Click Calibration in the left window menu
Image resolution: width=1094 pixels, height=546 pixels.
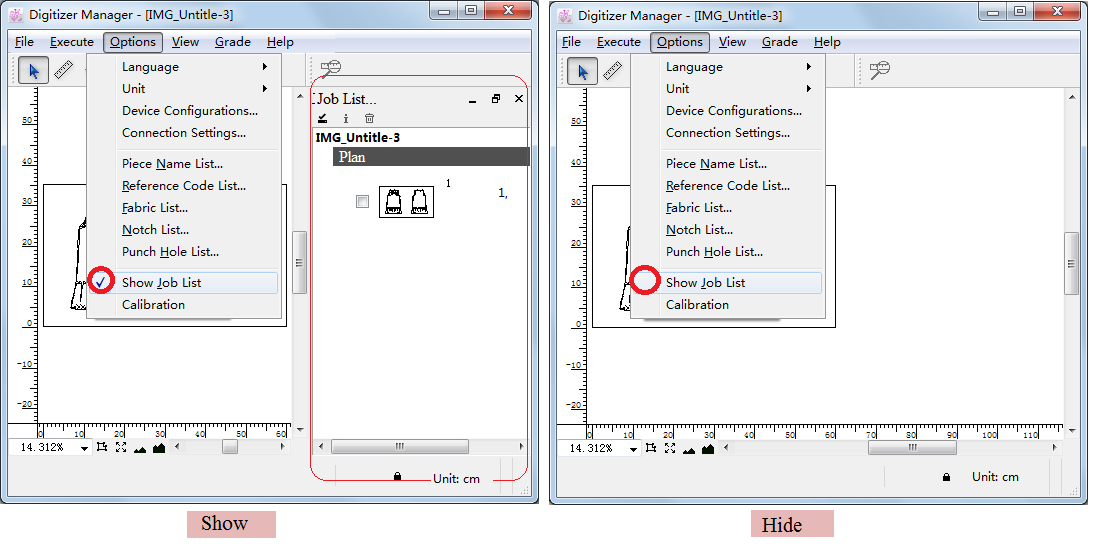pos(153,305)
